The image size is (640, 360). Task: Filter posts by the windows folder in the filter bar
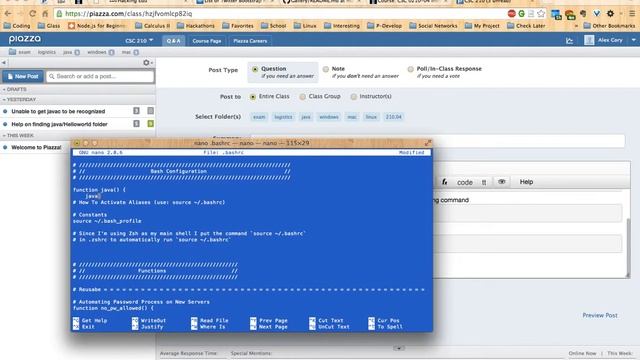[x=100, y=52]
